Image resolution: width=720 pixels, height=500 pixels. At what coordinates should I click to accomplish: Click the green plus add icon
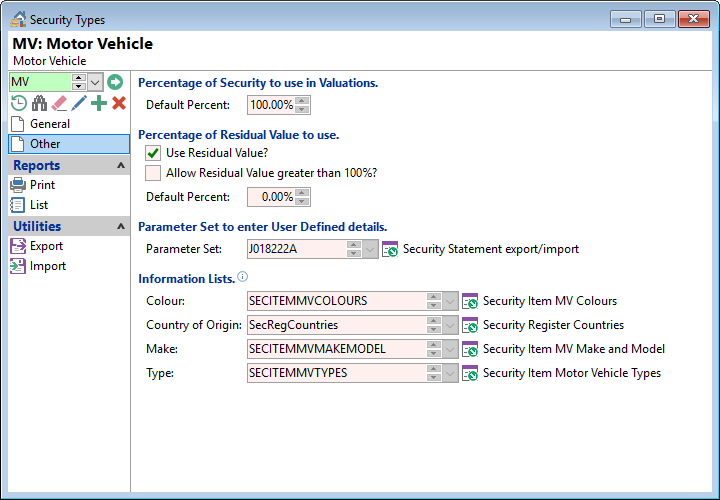coord(99,103)
